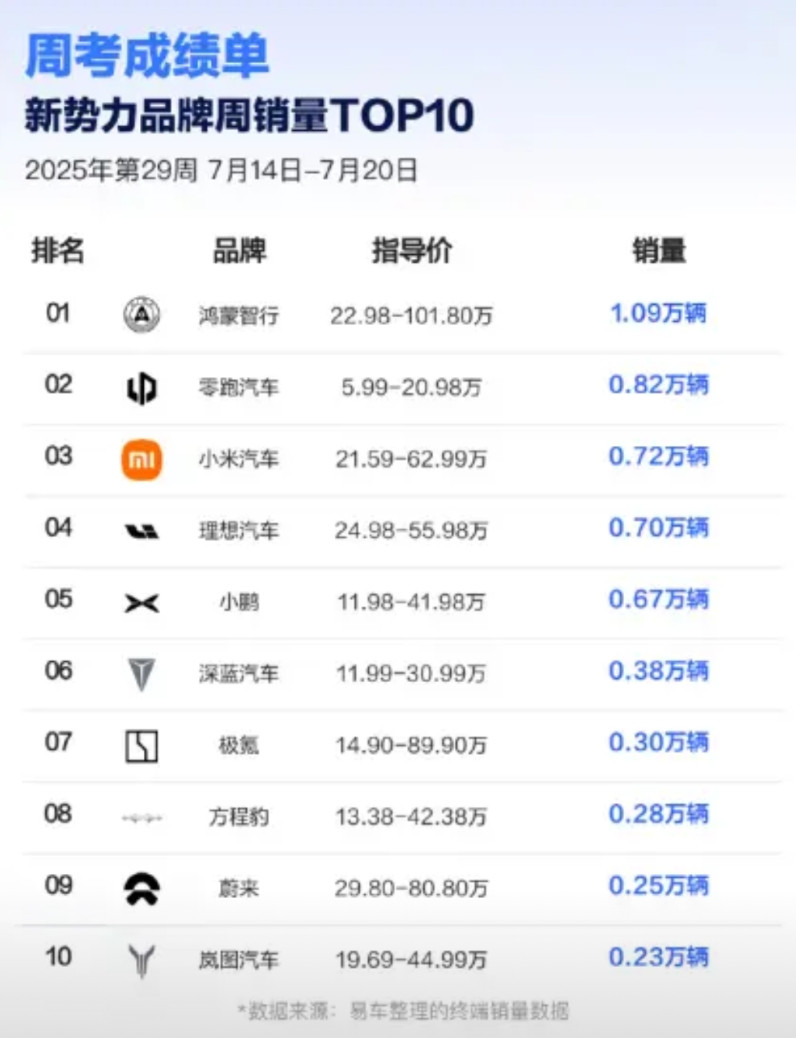Image resolution: width=796 pixels, height=1038 pixels.
Task: Click the 周考成绩单 title
Action: click(147, 56)
